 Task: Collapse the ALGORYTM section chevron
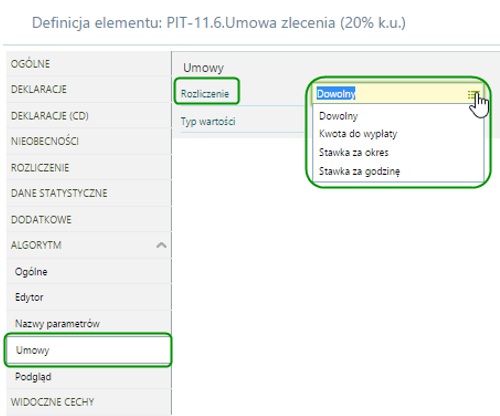click(161, 245)
